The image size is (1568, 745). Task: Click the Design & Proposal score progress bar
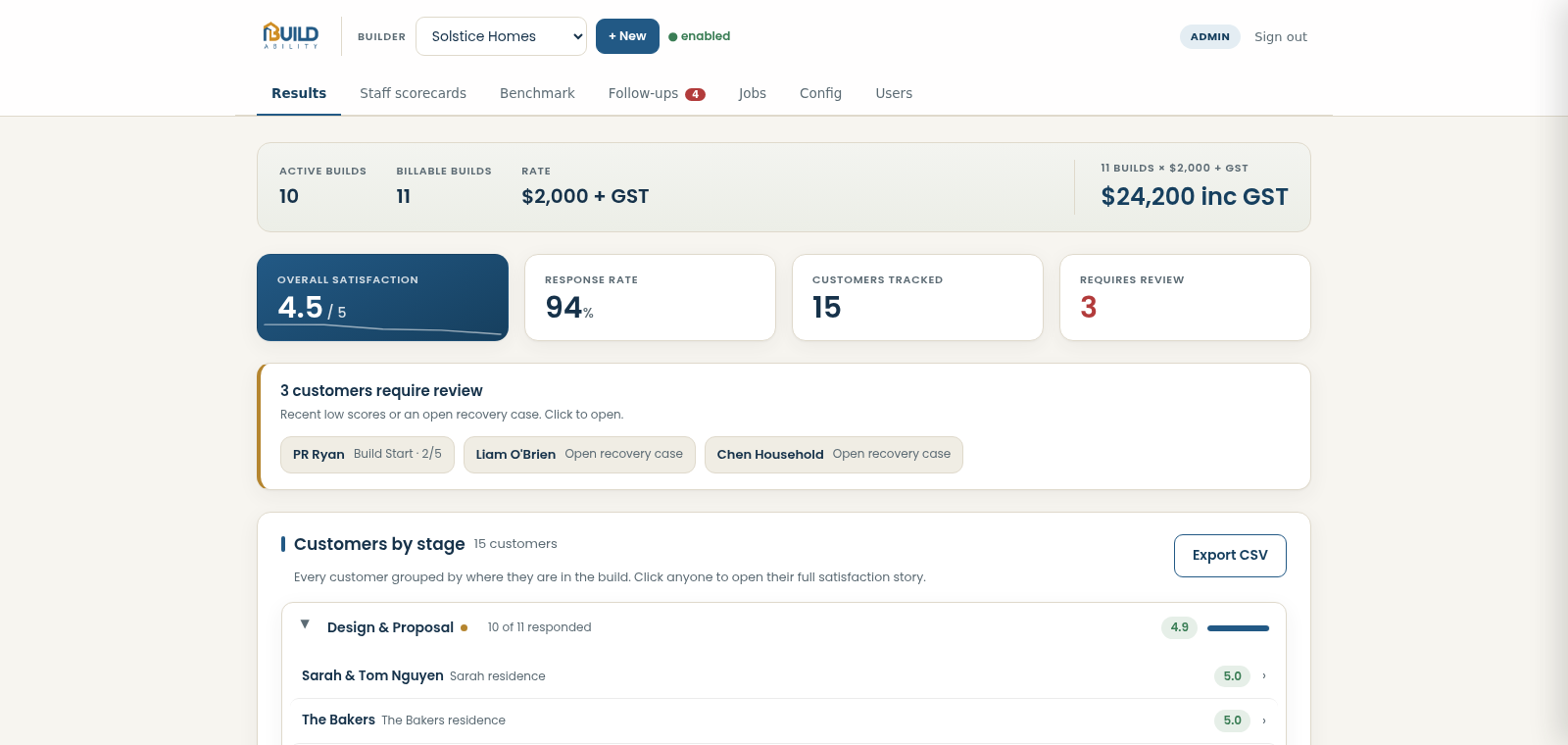point(1238,628)
